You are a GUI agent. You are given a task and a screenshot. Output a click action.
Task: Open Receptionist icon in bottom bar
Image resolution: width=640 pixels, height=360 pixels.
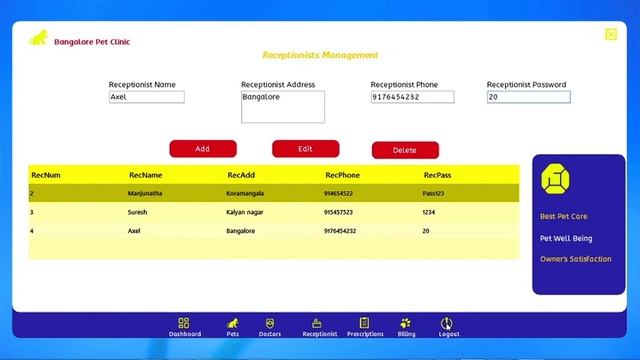click(x=317, y=323)
